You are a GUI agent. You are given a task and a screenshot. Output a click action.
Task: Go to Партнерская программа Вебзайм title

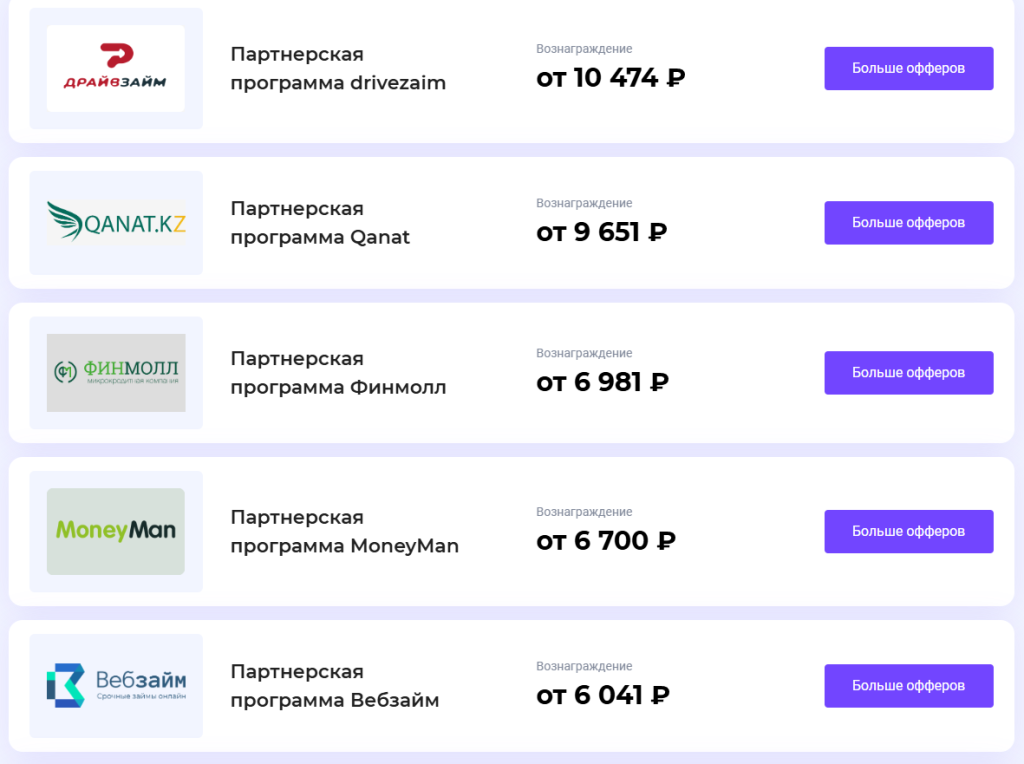[334, 686]
